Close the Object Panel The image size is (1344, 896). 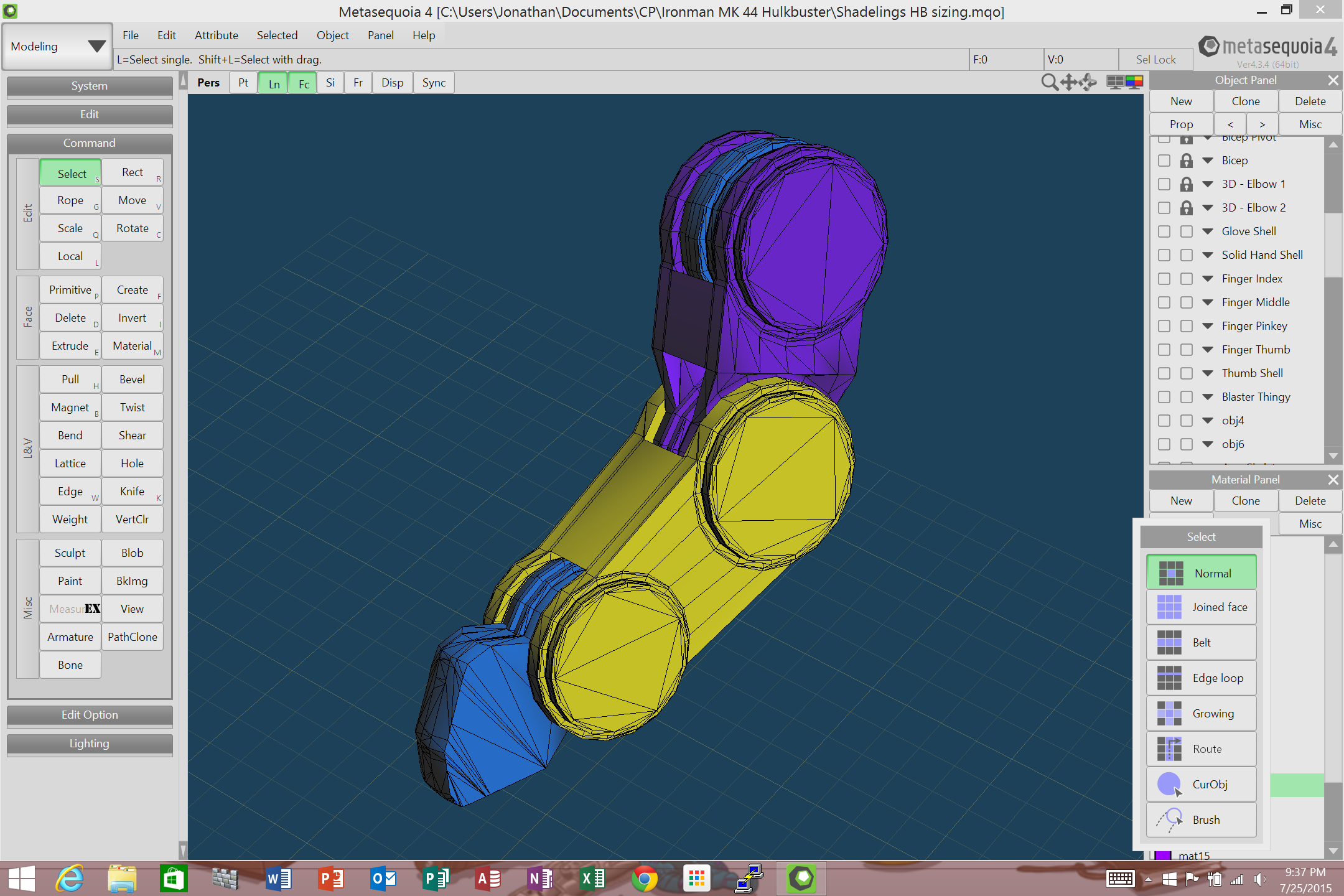(x=1333, y=80)
